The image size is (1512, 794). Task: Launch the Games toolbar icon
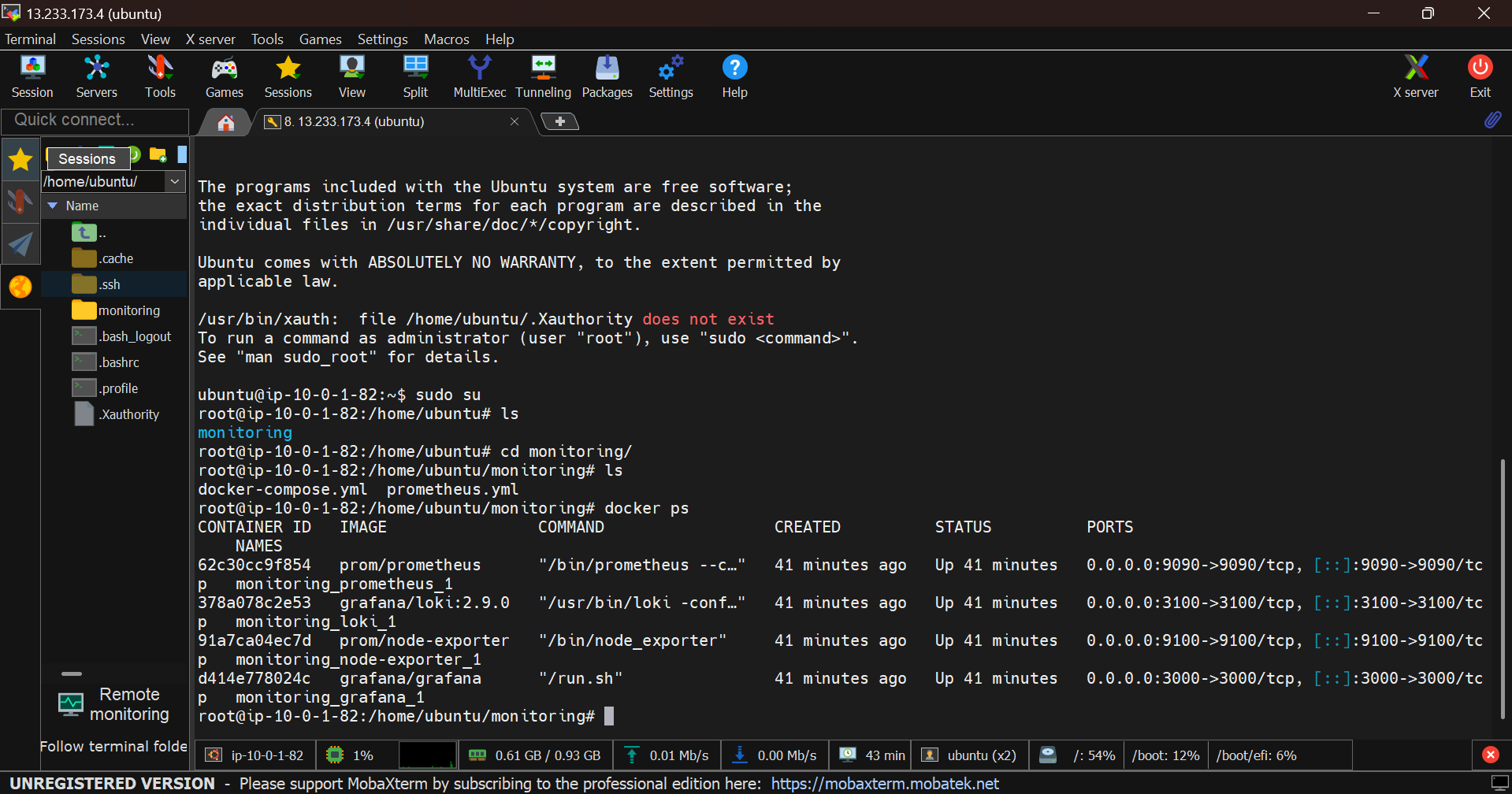(224, 76)
